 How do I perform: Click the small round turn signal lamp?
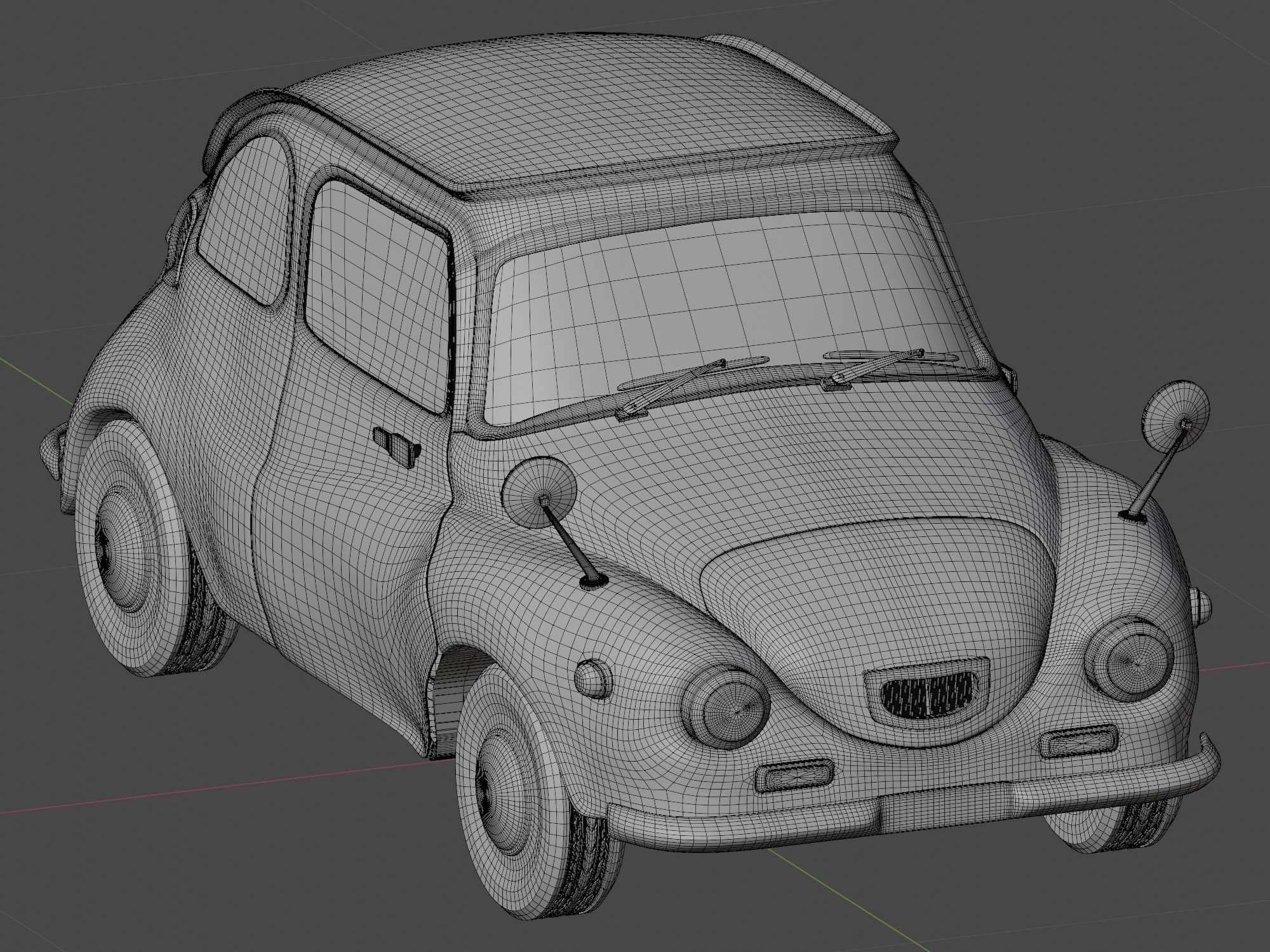pos(594,679)
